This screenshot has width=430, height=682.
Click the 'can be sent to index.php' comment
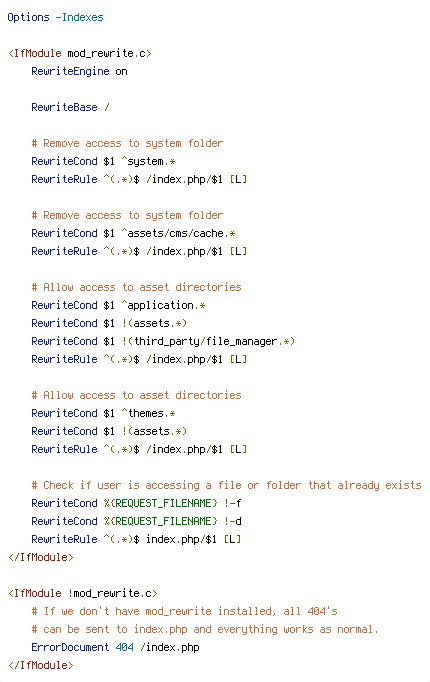(x=205, y=629)
